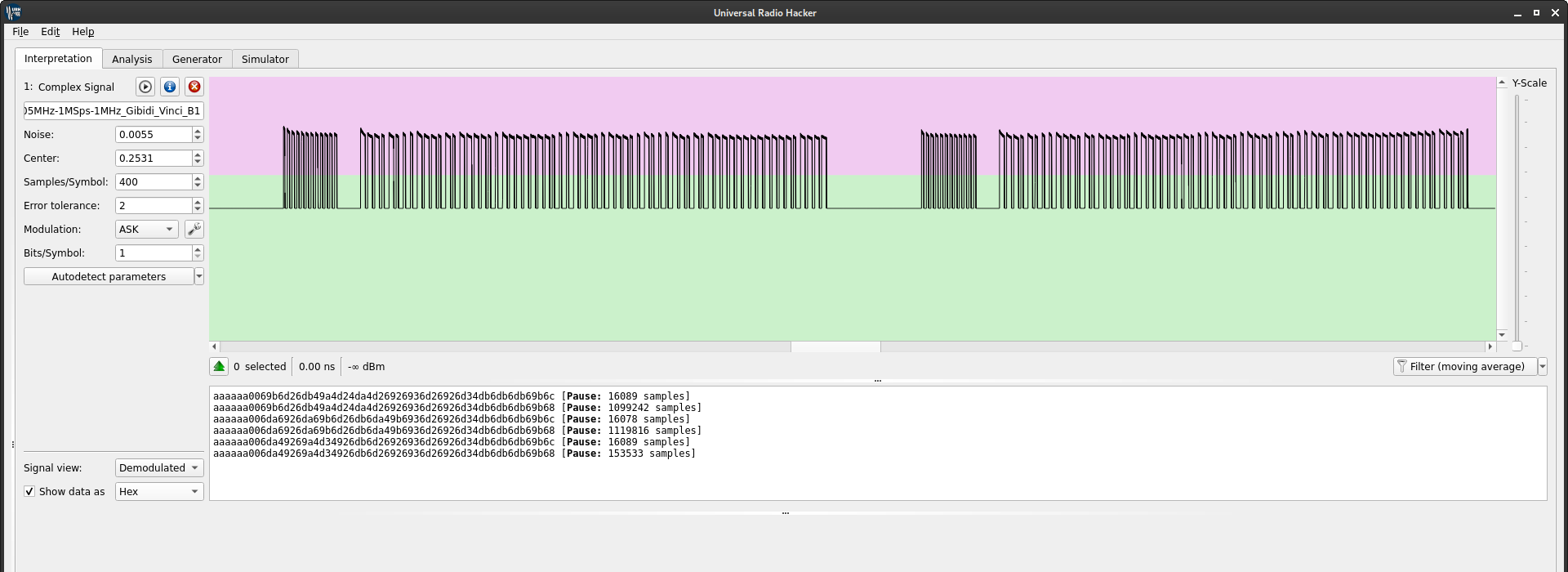The height and width of the screenshot is (572, 1568).
Task: Open modulation settings wrench icon
Action: (x=194, y=230)
